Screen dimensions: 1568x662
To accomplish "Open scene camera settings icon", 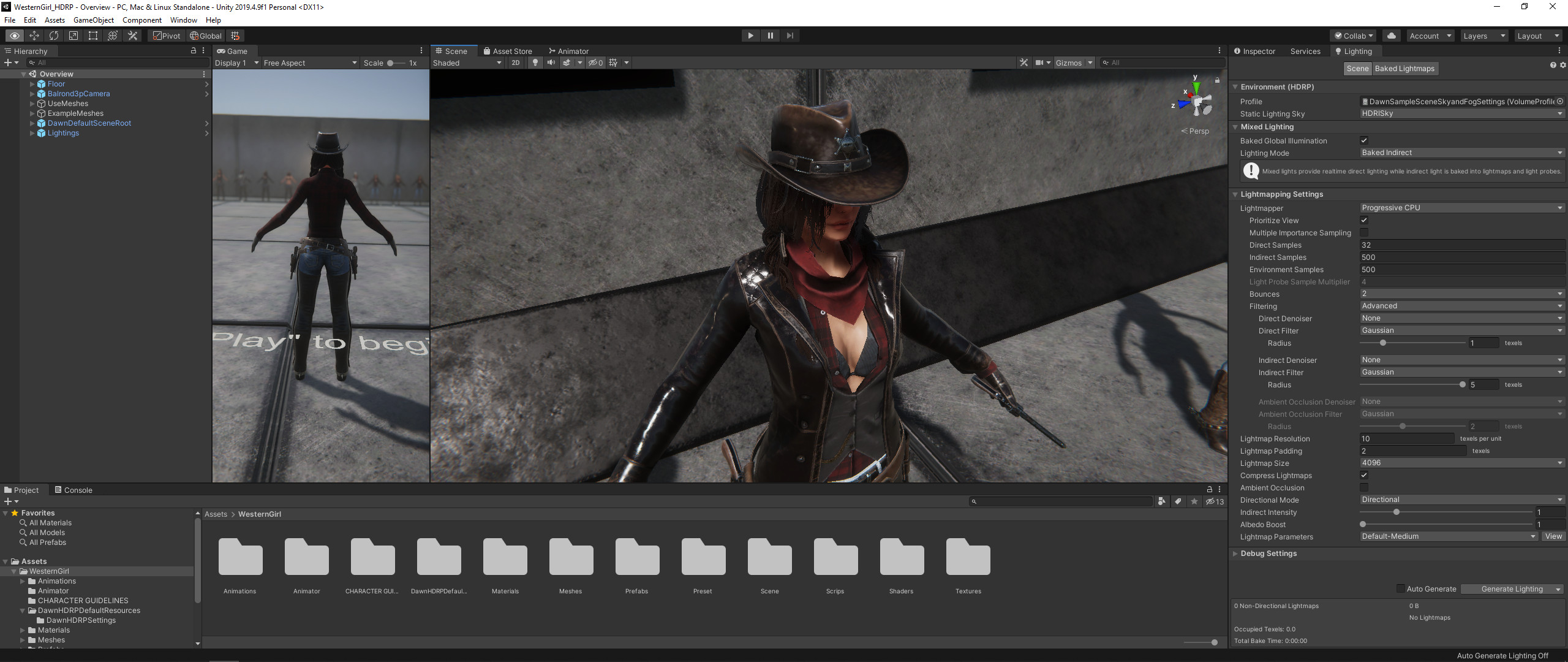I will (x=1039, y=63).
